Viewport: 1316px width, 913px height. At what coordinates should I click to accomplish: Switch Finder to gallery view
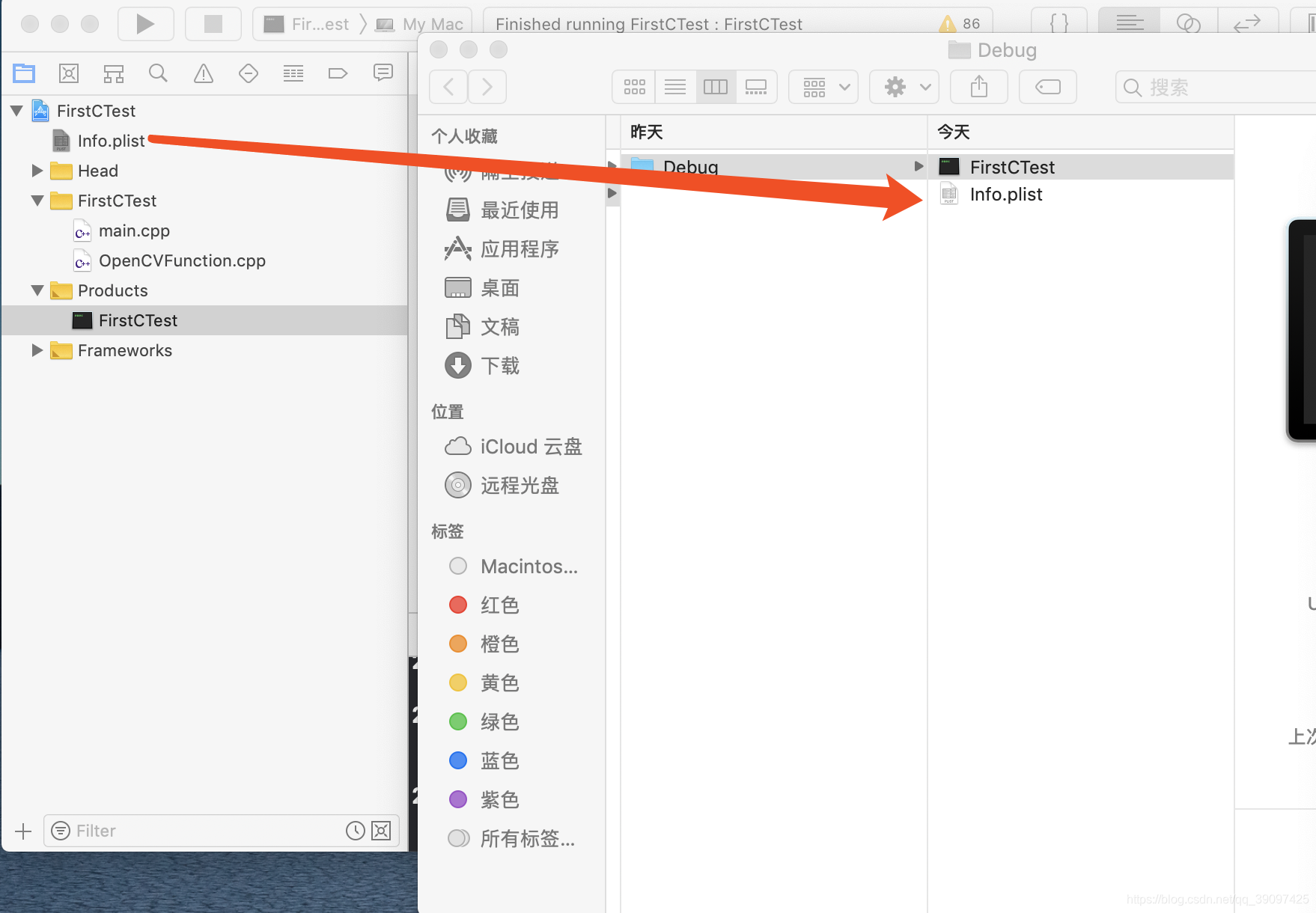pos(756,87)
